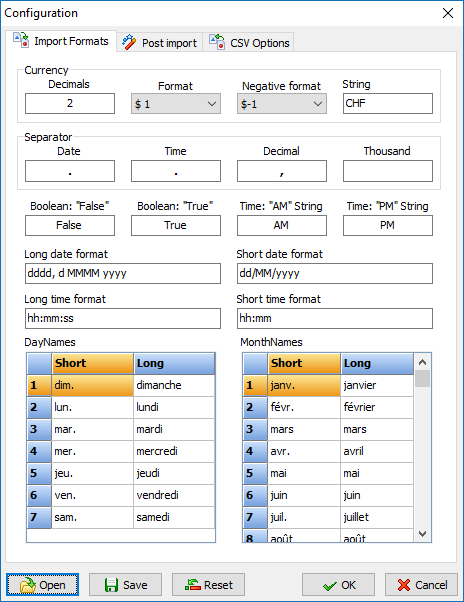Screen dimensions: 464x602
Task: Click the Long date format field
Action: [123, 273]
